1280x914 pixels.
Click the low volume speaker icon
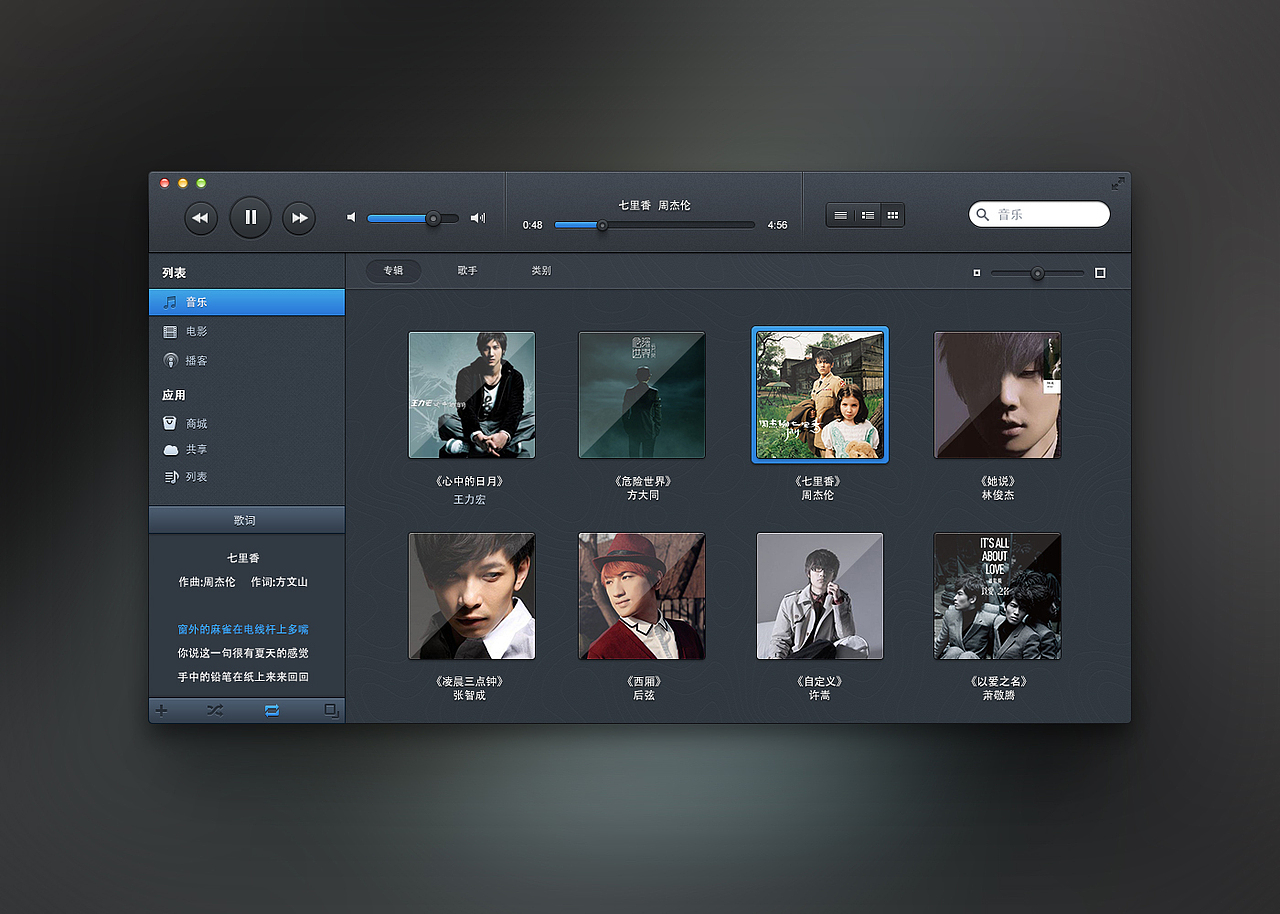coord(351,217)
